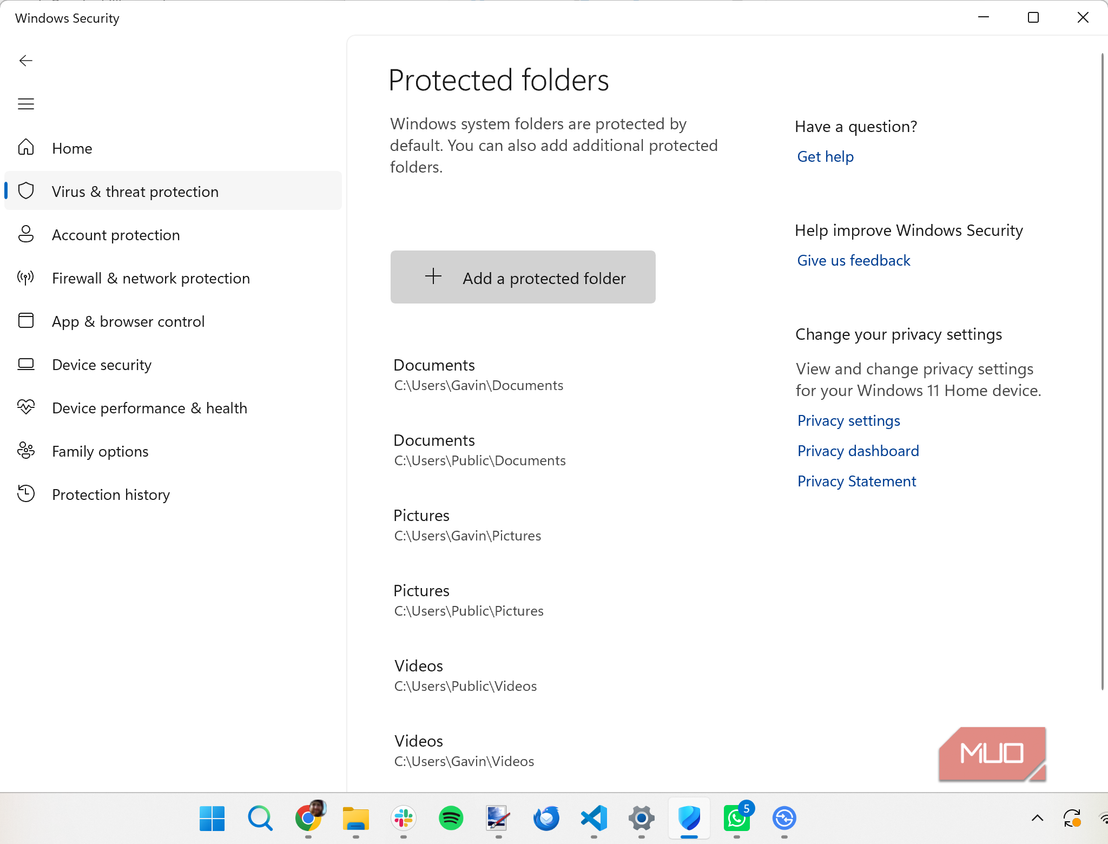
Task: Maximize the Windows Security window
Action: [x=1033, y=17]
